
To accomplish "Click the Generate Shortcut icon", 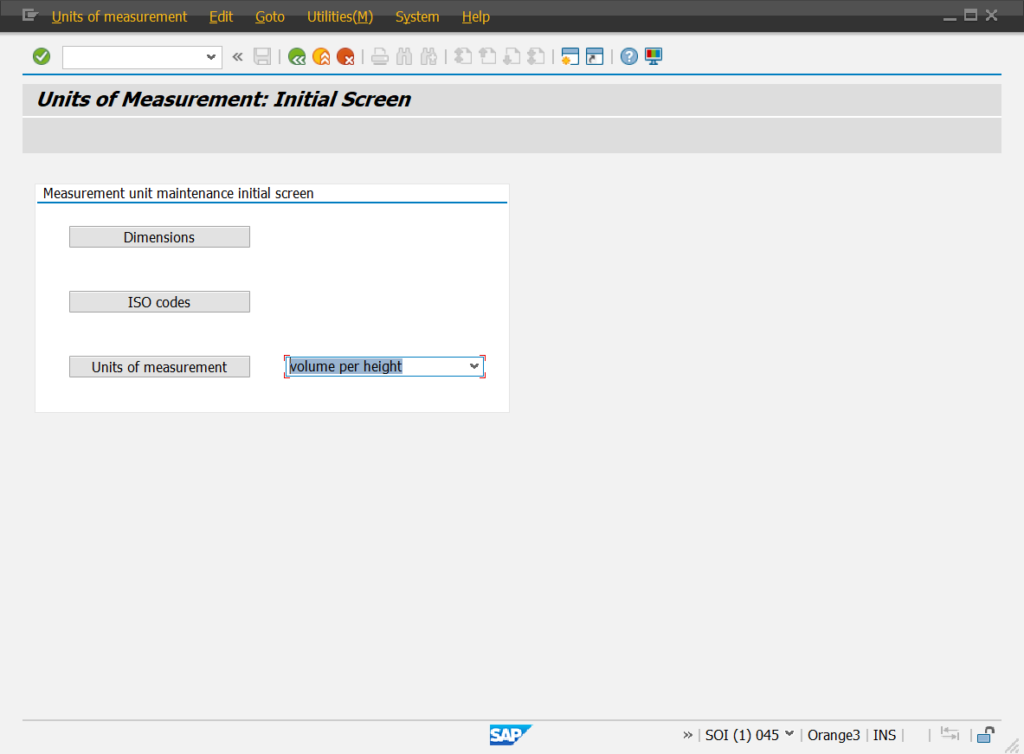I will [x=594, y=57].
